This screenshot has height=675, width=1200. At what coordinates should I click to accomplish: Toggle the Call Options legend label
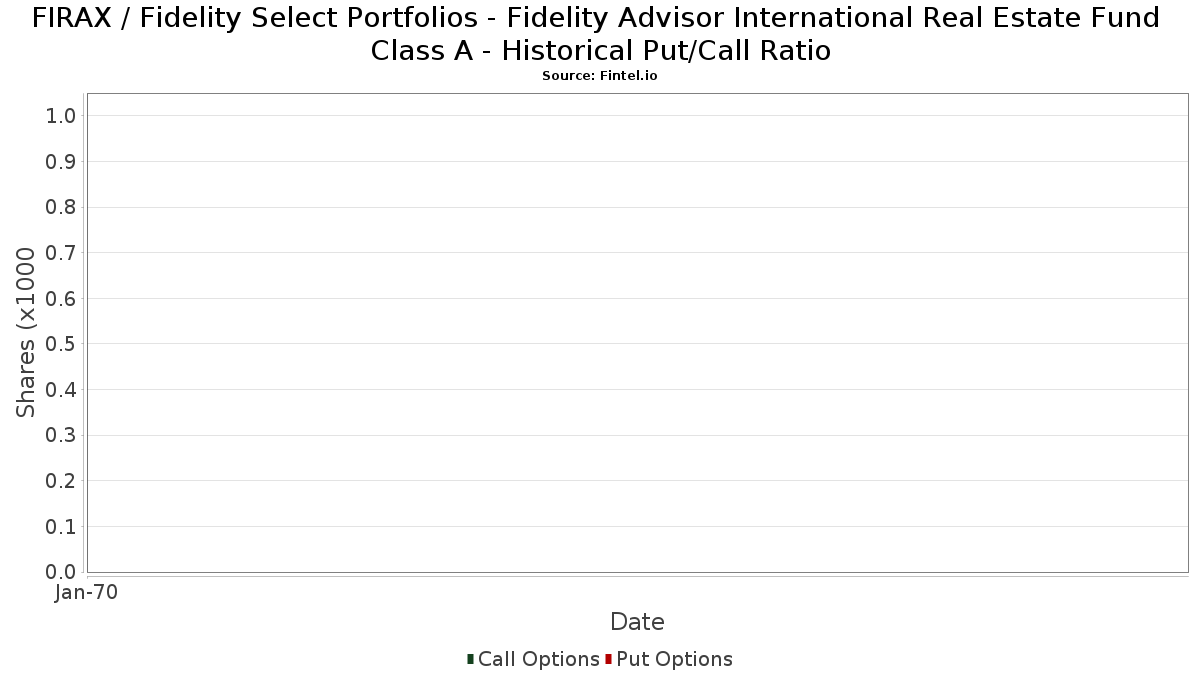tap(538, 659)
